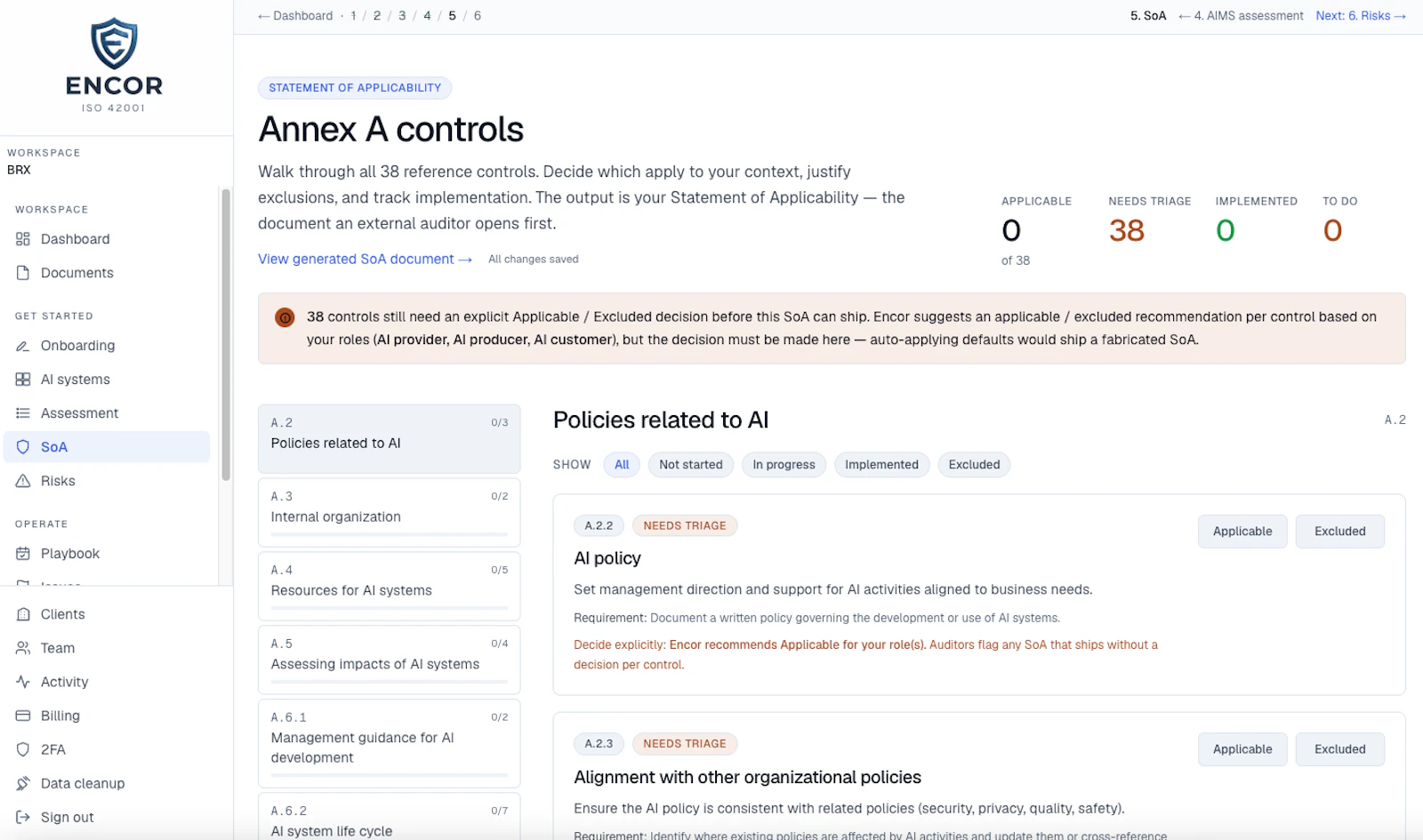Show All controls filter
Screen dimensions: 1423x840
(622, 465)
